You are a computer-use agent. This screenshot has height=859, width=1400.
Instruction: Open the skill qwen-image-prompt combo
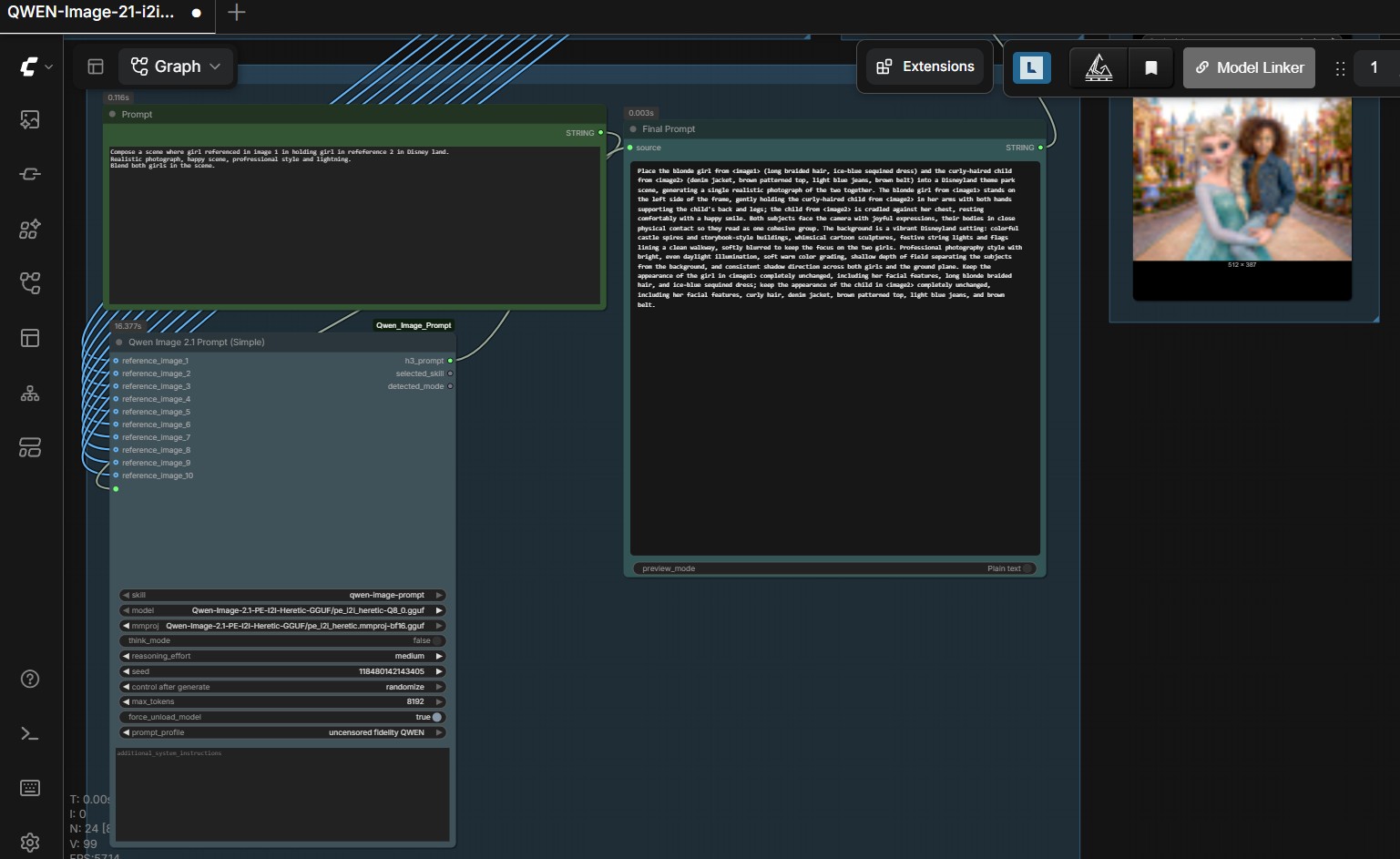(281, 595)
